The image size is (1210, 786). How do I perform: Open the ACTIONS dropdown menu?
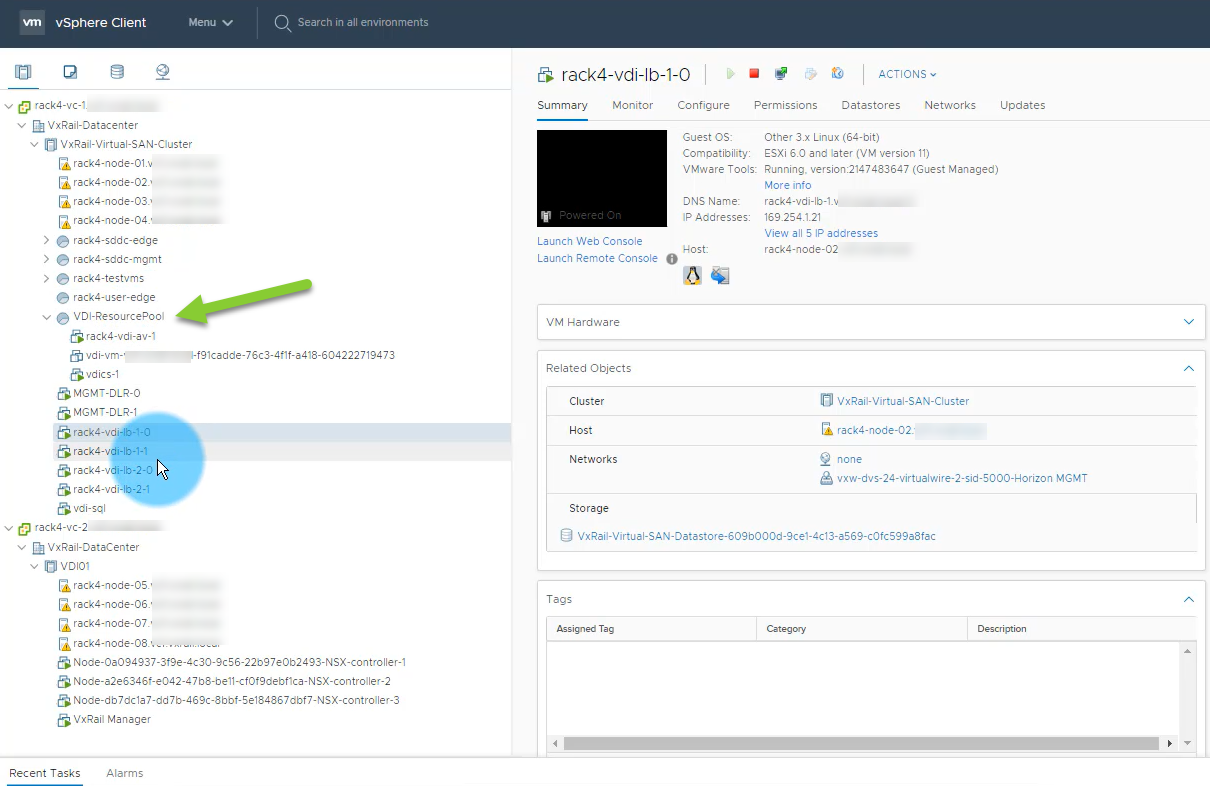[x=907, y=74]
